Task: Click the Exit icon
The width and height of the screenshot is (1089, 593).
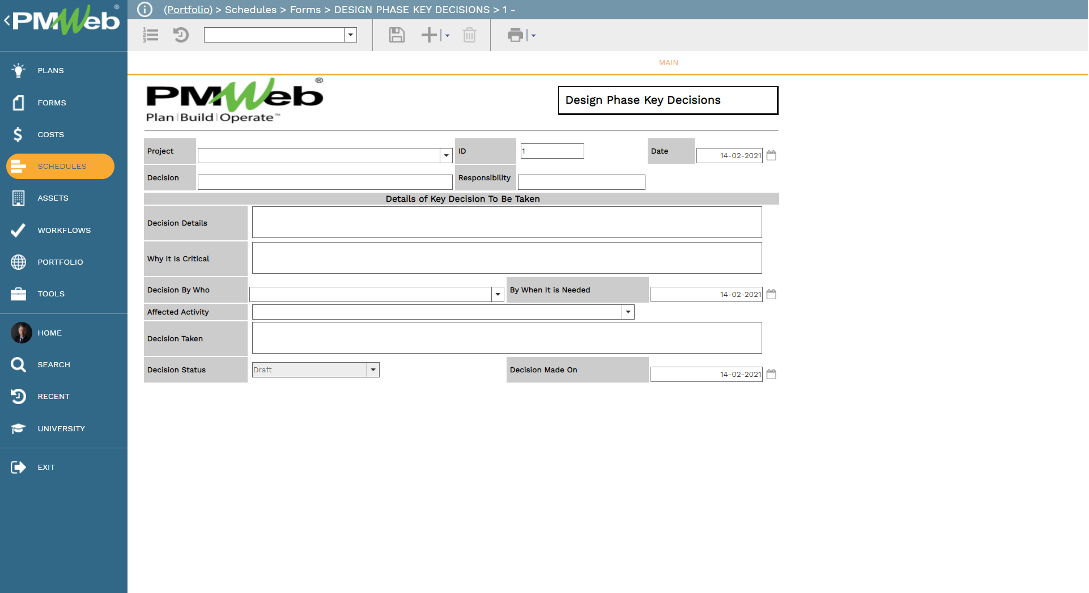Action: 19,467
